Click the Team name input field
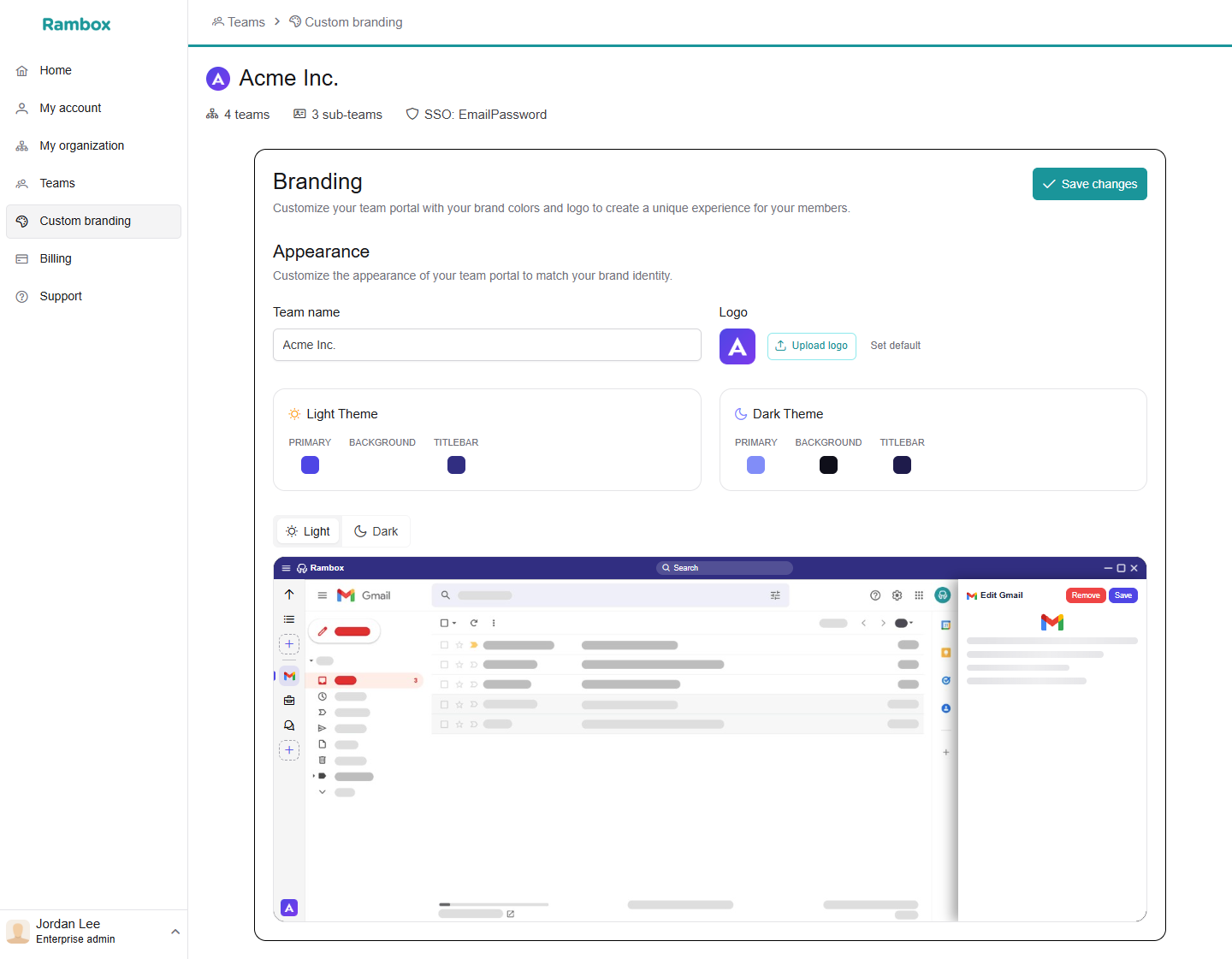The height and width of the screenshot is (959, 1232). pyautogui.click(x=487, y=345)
